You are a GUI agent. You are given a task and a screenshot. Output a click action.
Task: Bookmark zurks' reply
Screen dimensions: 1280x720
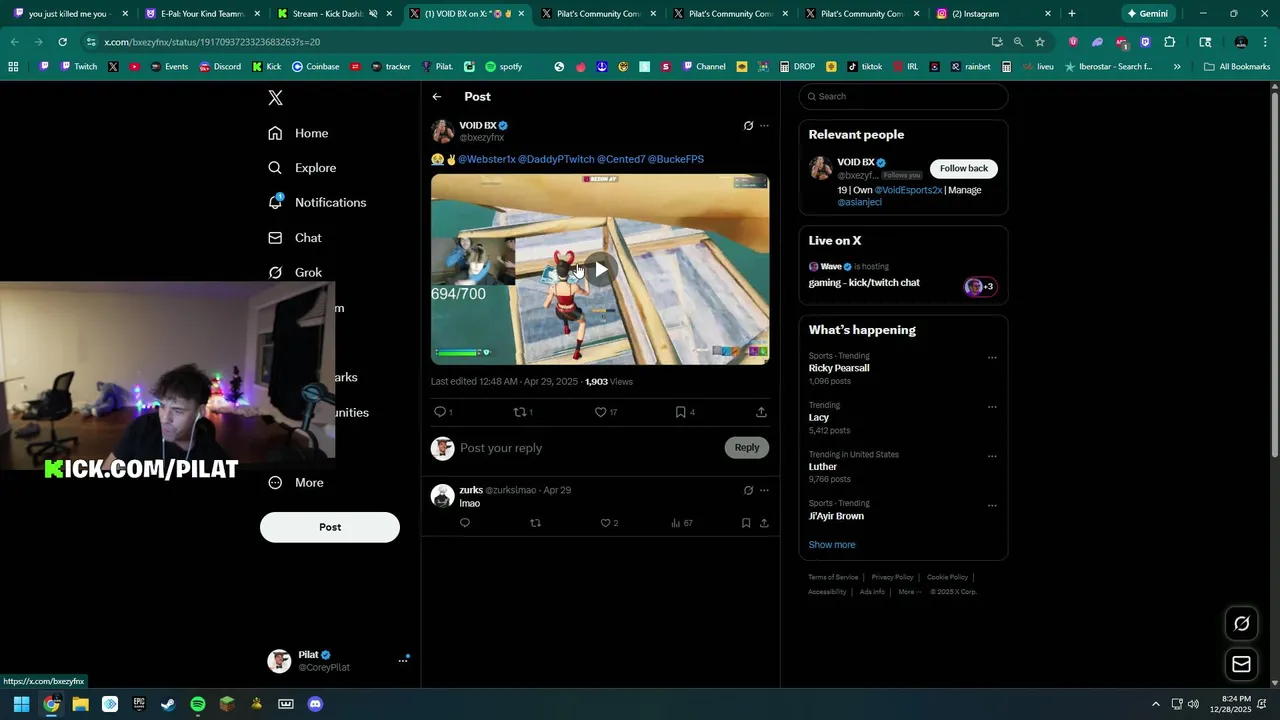[x=746, y=523]
